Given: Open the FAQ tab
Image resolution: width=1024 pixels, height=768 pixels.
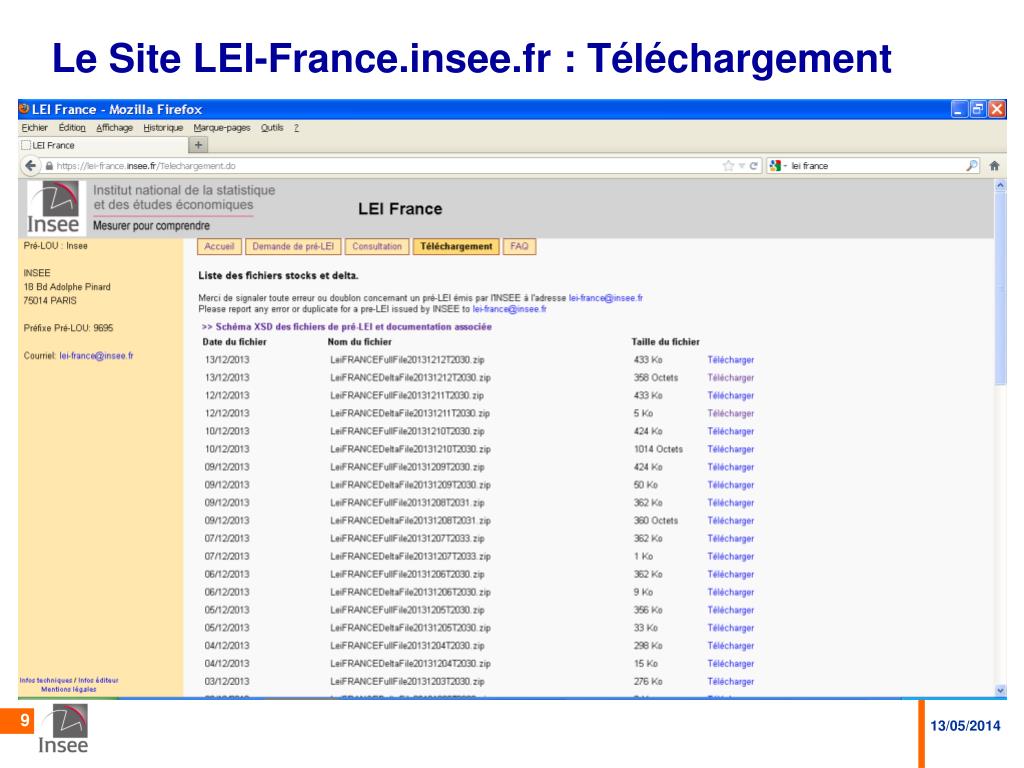Looking at the screenshot, I should pyautogui.click(x=519, y=246).
